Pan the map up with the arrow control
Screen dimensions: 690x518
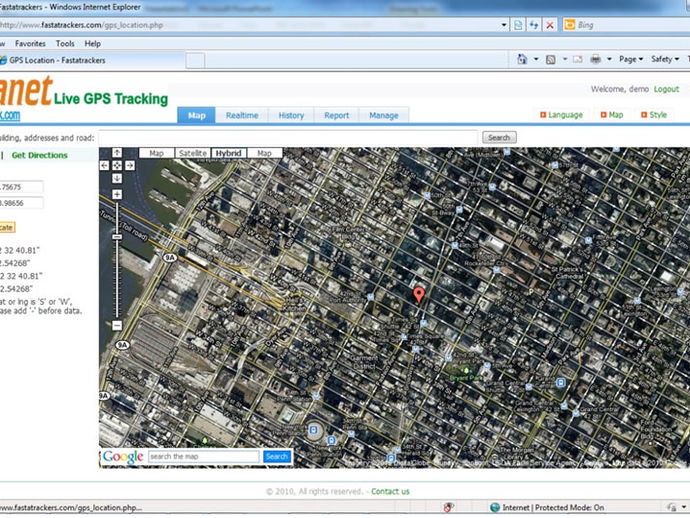point(117,153)
